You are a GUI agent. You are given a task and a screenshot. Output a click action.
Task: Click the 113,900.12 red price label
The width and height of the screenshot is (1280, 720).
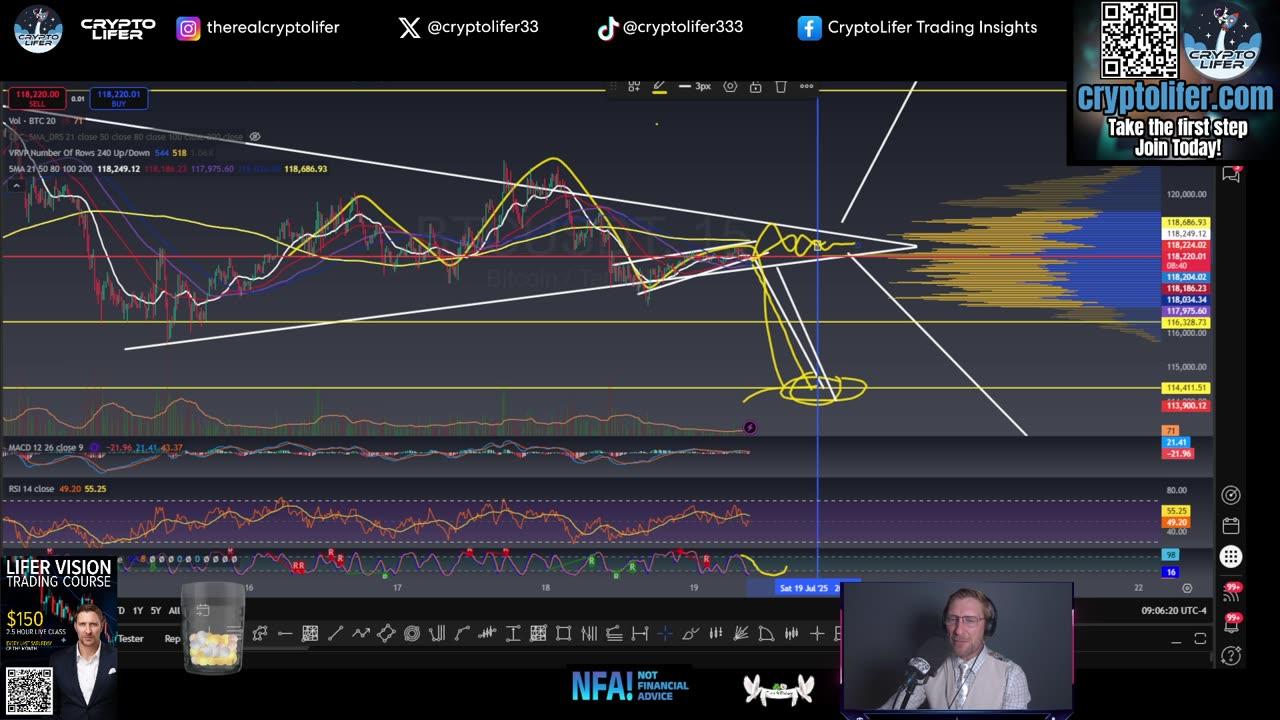[x=1186, y=405]
